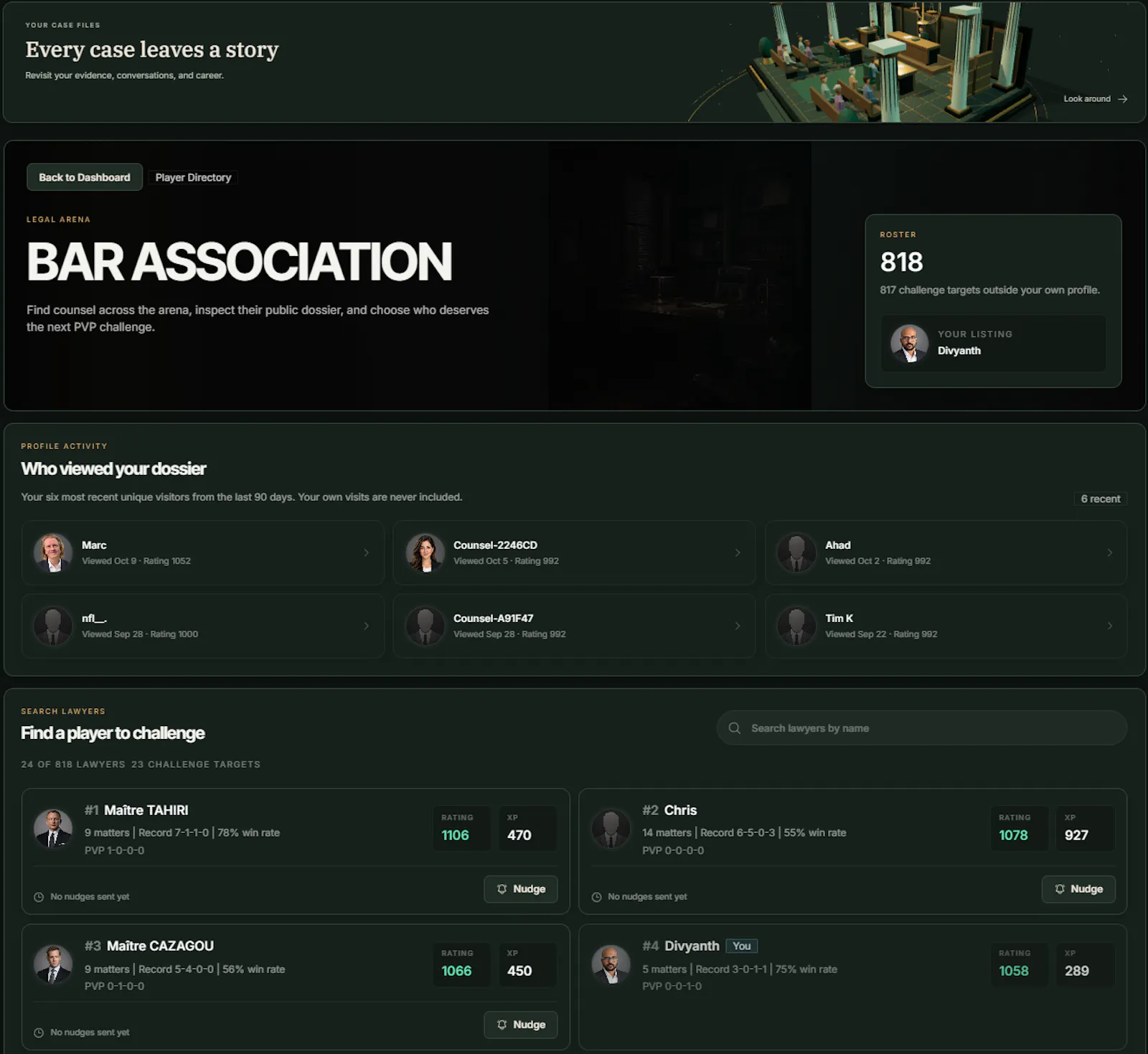Nudge Maître CAZAGOU

[521, 1025]
